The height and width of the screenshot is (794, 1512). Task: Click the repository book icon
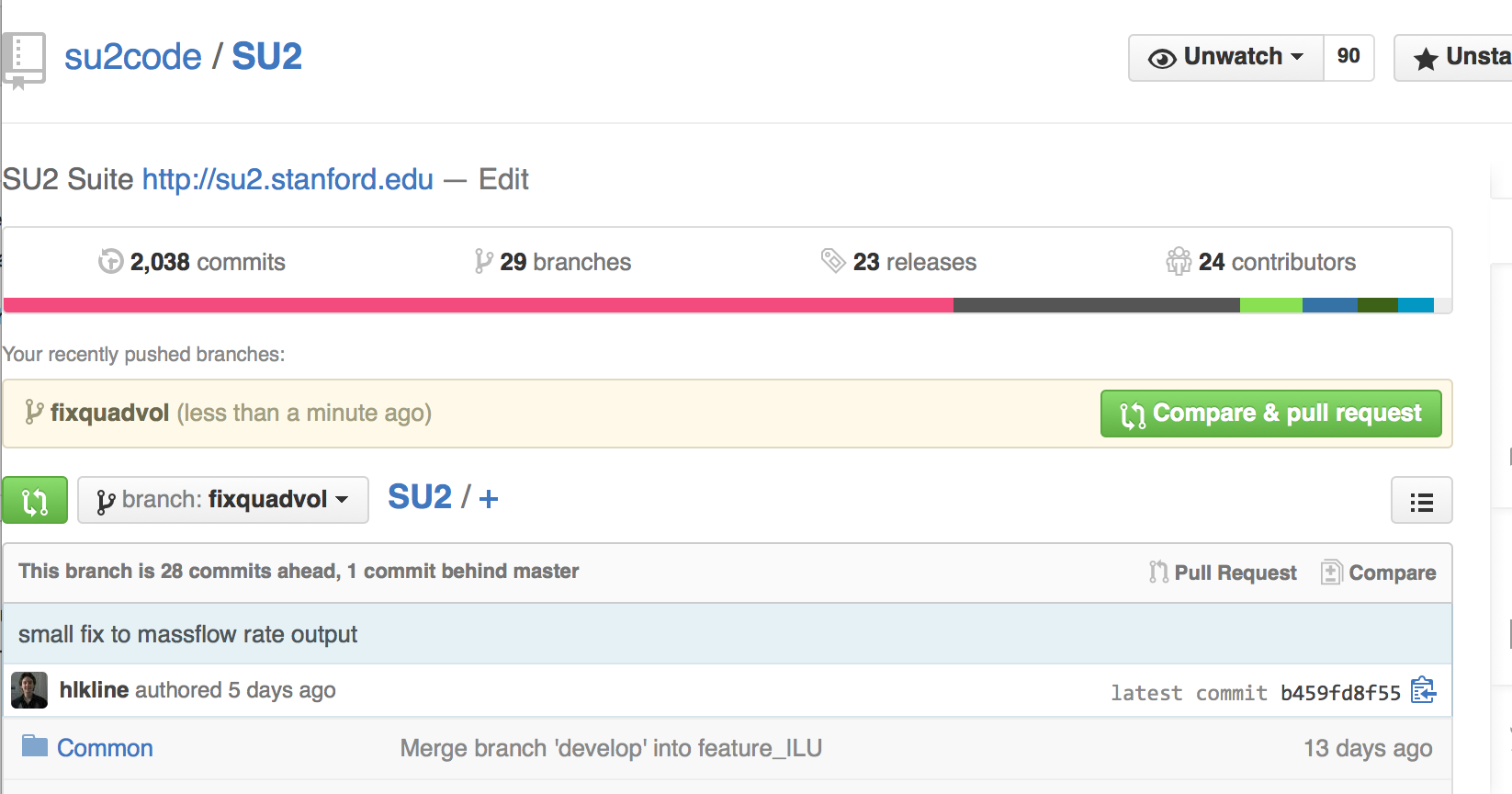click(x=23, y=61)
